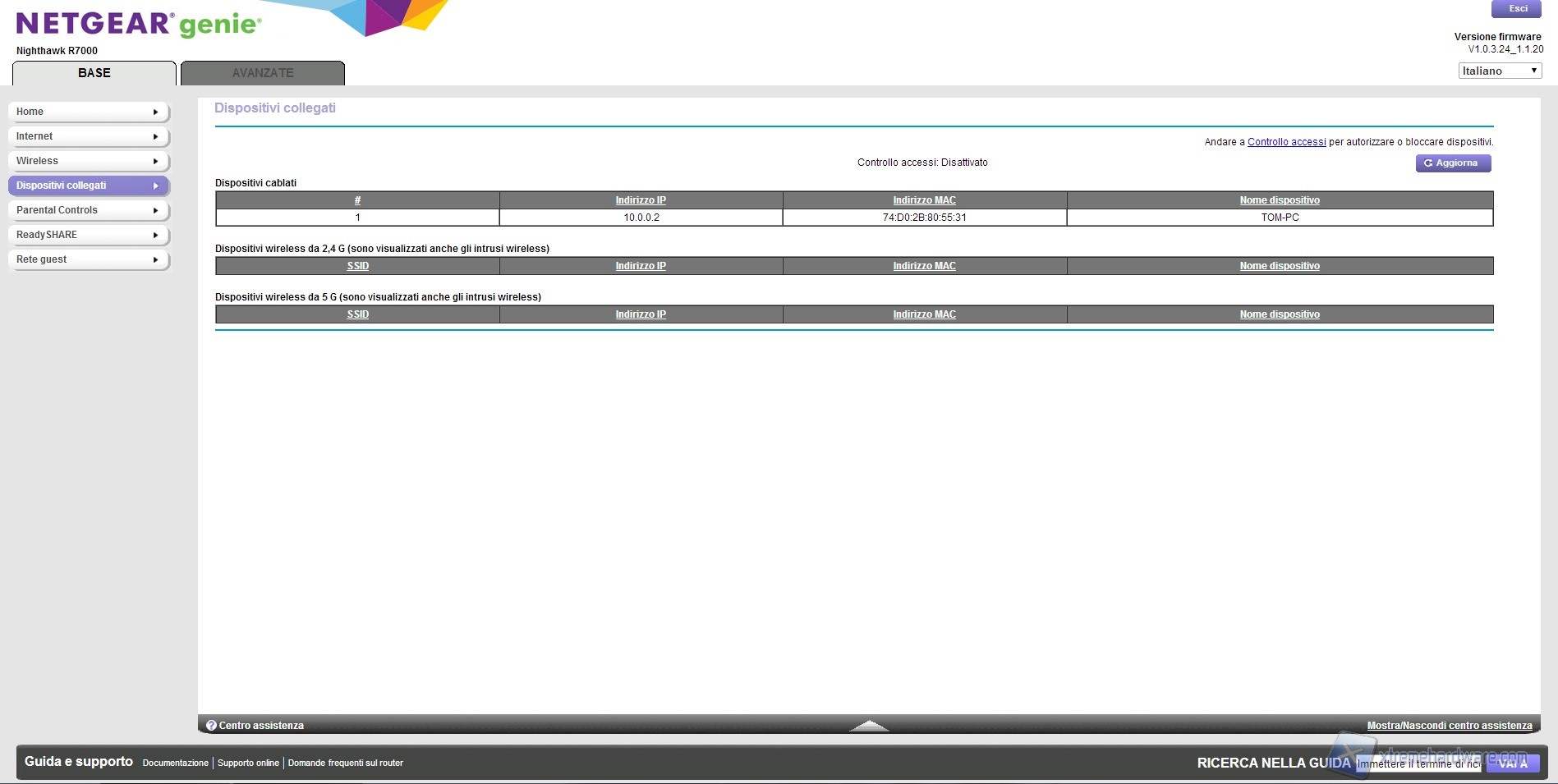Select the BASE tab

coord(94,73)
